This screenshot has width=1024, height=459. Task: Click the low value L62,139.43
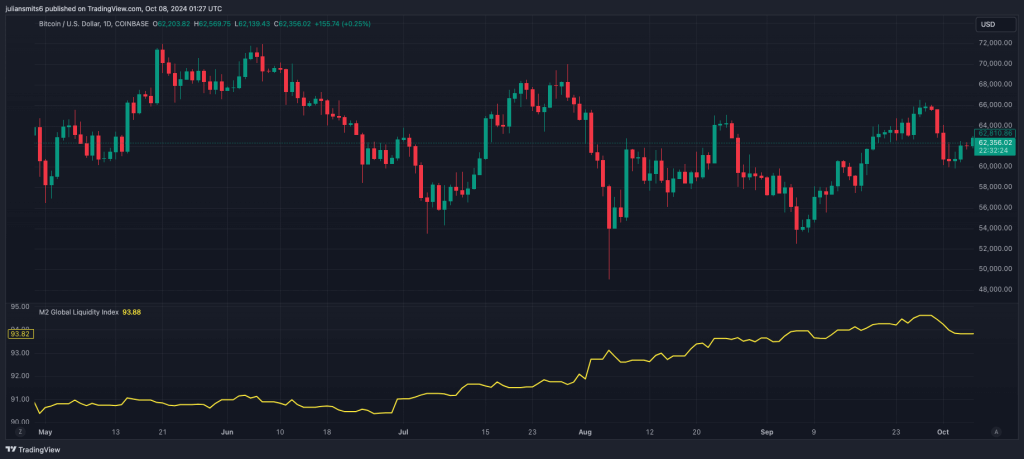tap(252, 24)
